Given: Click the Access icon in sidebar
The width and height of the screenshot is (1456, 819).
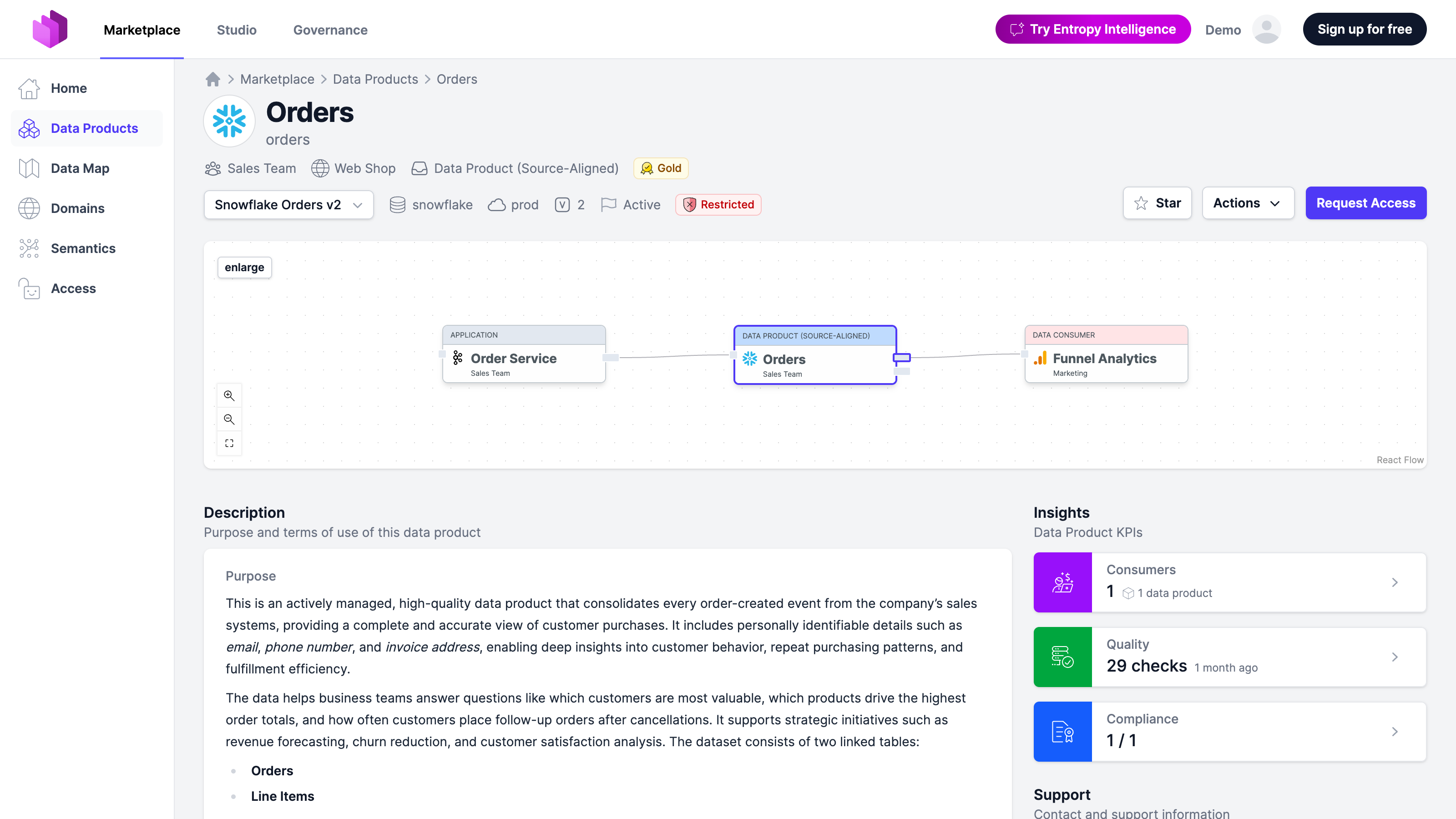Looking at the screenshot, I should pos(29,288).
